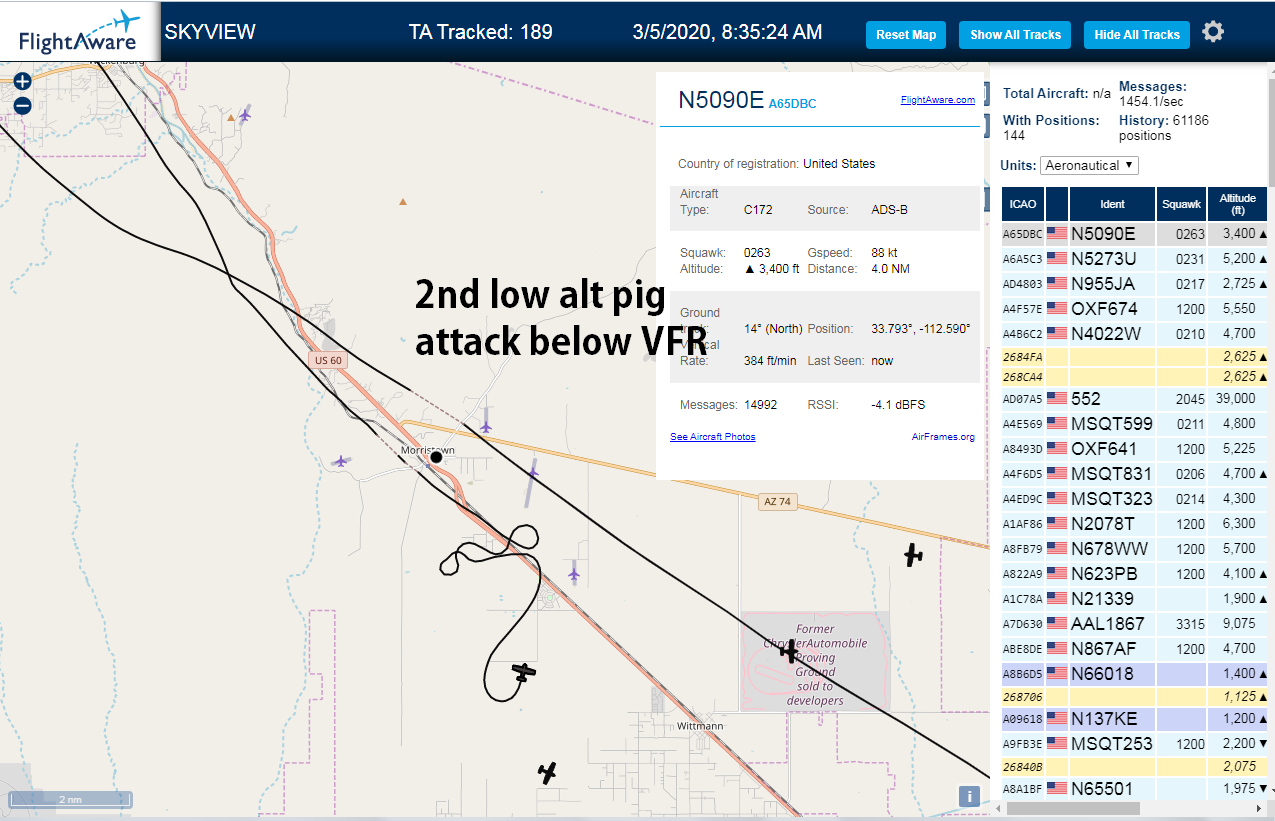Open the Units Aeronautical dropdown
Image resolution: width=1275 pixels, height=821 pixels.
coord(1089,165)
